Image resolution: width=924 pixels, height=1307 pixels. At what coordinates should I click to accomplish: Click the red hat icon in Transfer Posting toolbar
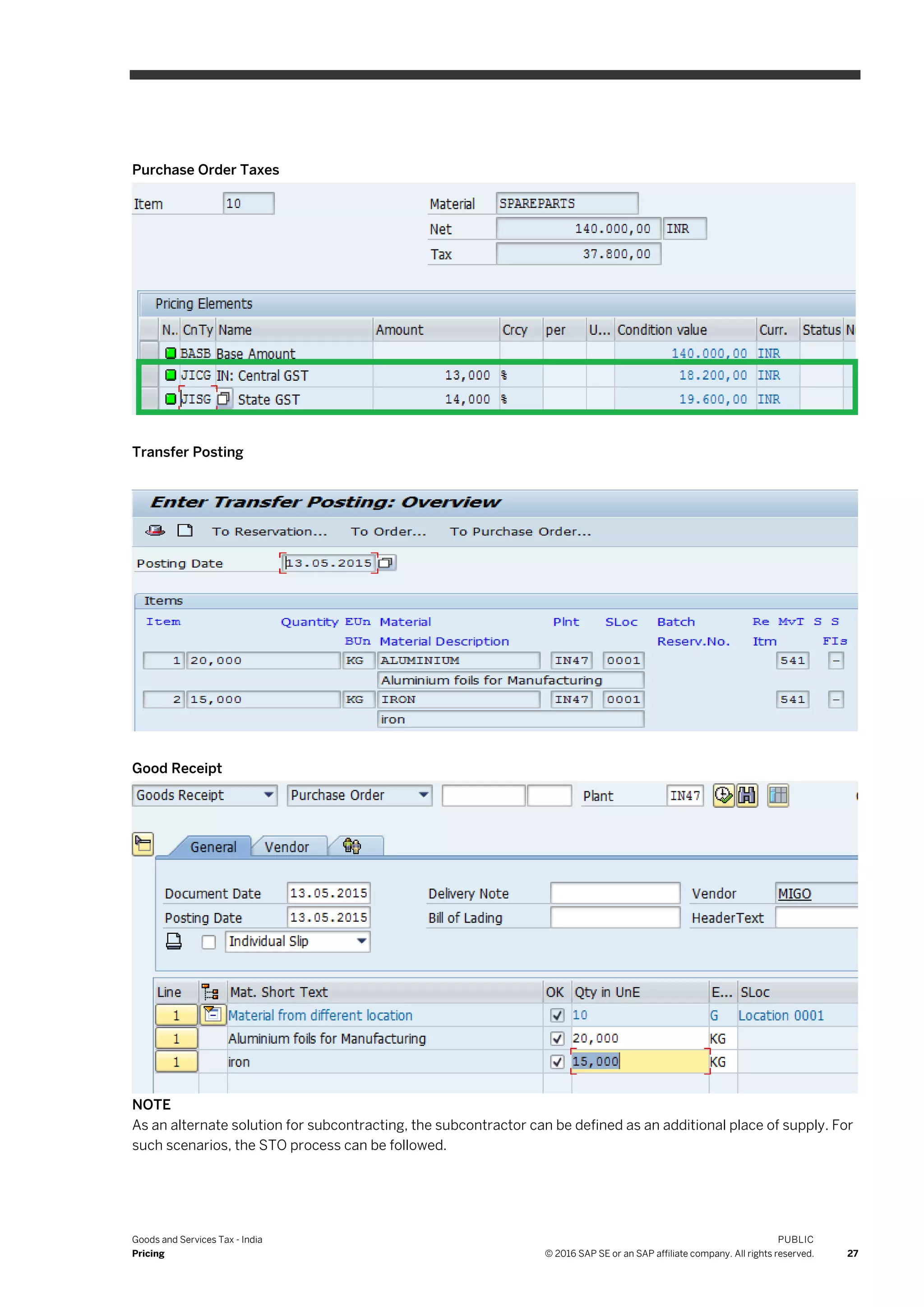coord(155,531)
